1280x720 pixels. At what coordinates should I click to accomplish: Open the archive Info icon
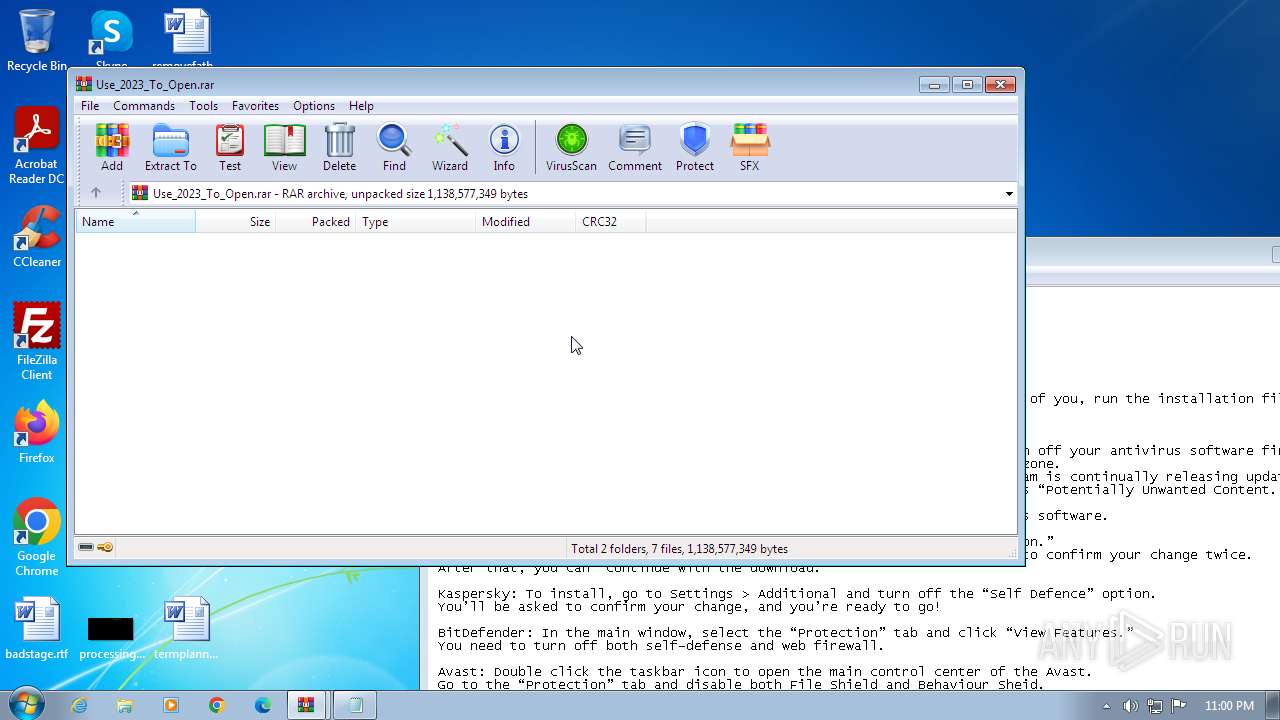504,147
